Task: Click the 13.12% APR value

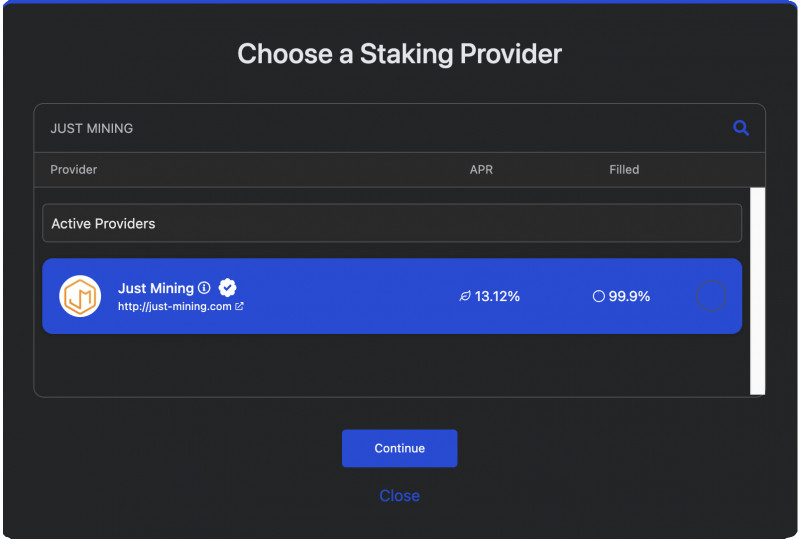Action: point(497,296)
